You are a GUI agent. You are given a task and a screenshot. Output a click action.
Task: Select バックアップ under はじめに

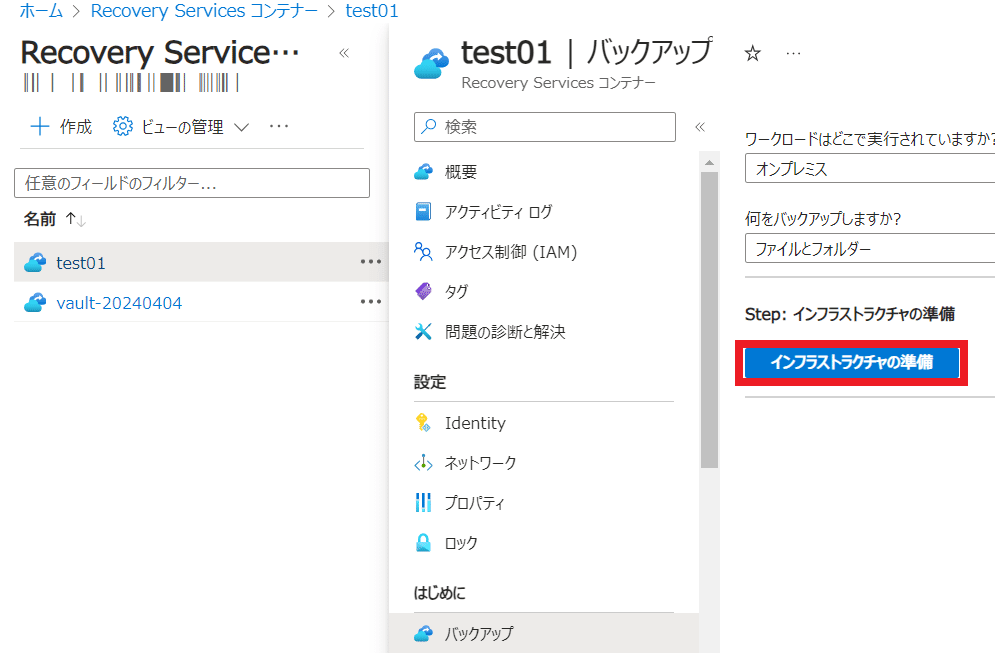[x=544, y=633]
